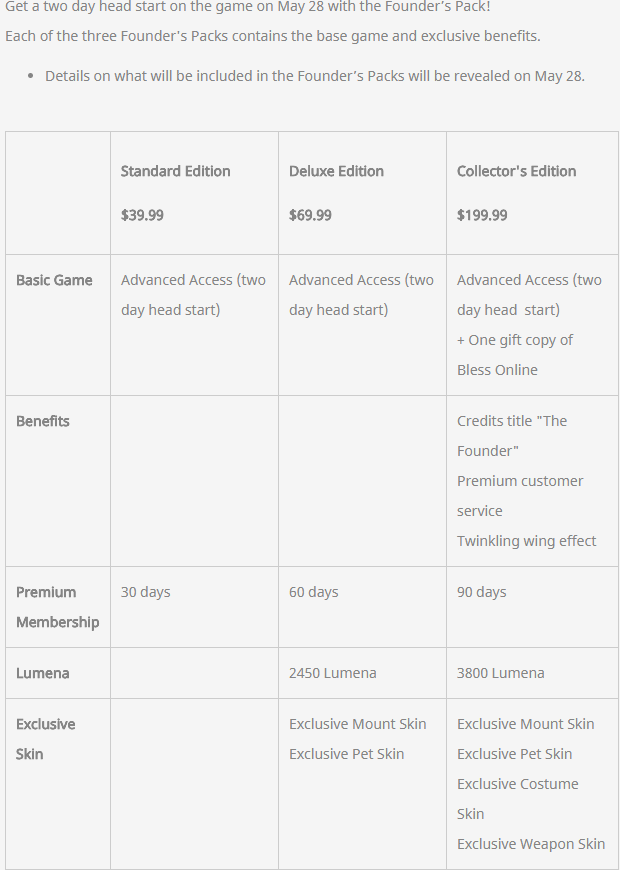This screenshot has width=620, height=870.
Task: Click the Premium Membership row label
Action: point(57,607)
